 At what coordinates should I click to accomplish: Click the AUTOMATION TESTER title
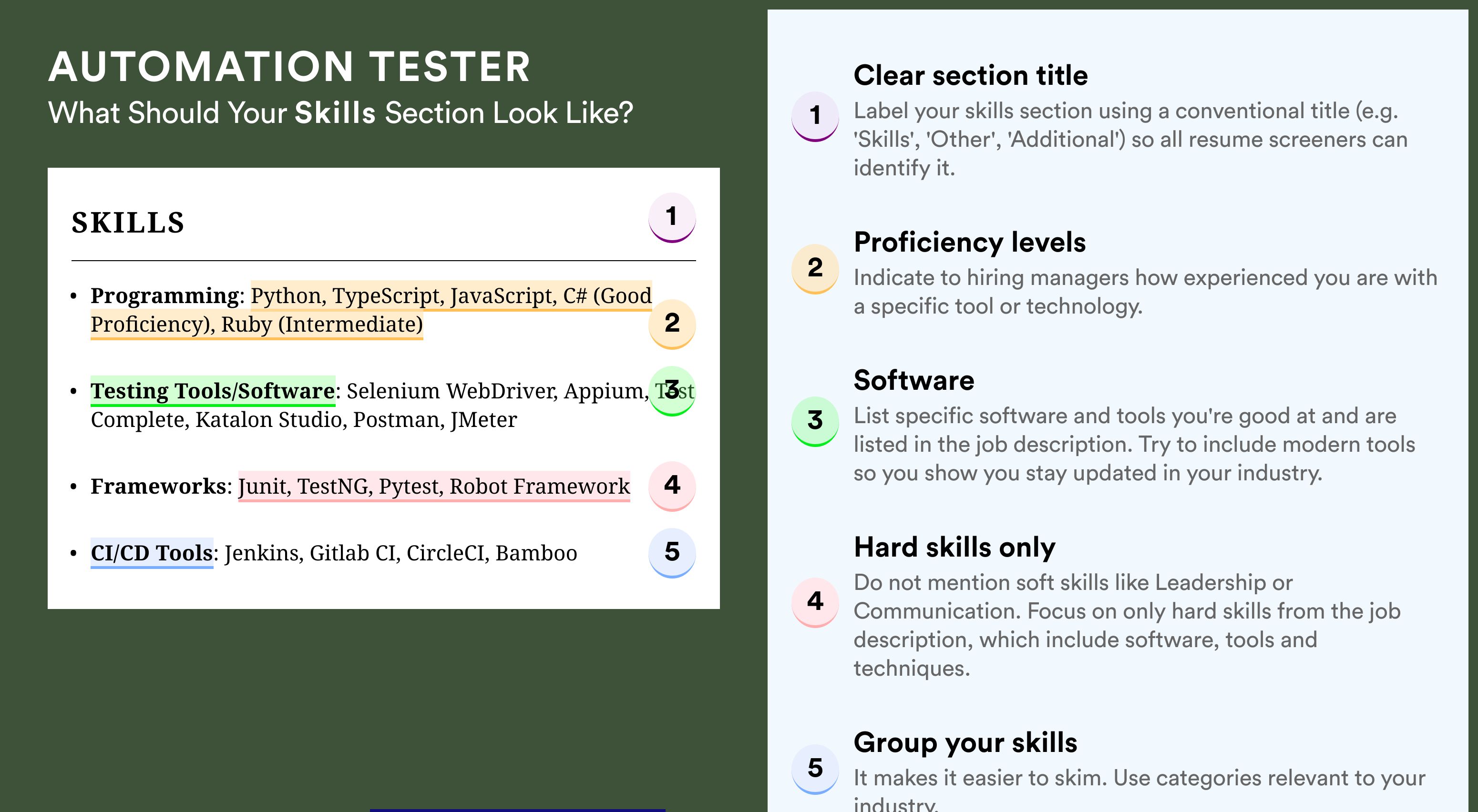coord(290,67)
